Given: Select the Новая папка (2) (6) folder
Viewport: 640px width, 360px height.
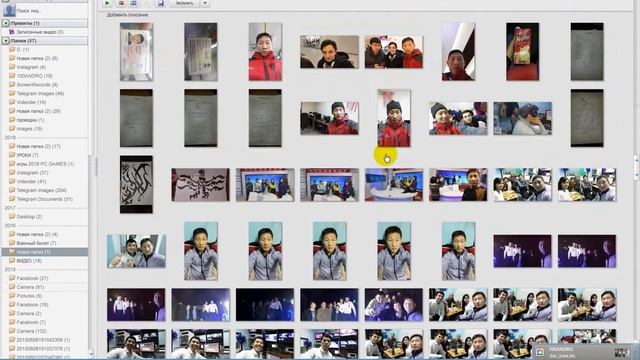Looking at the screenshot, I should (37, 58).
